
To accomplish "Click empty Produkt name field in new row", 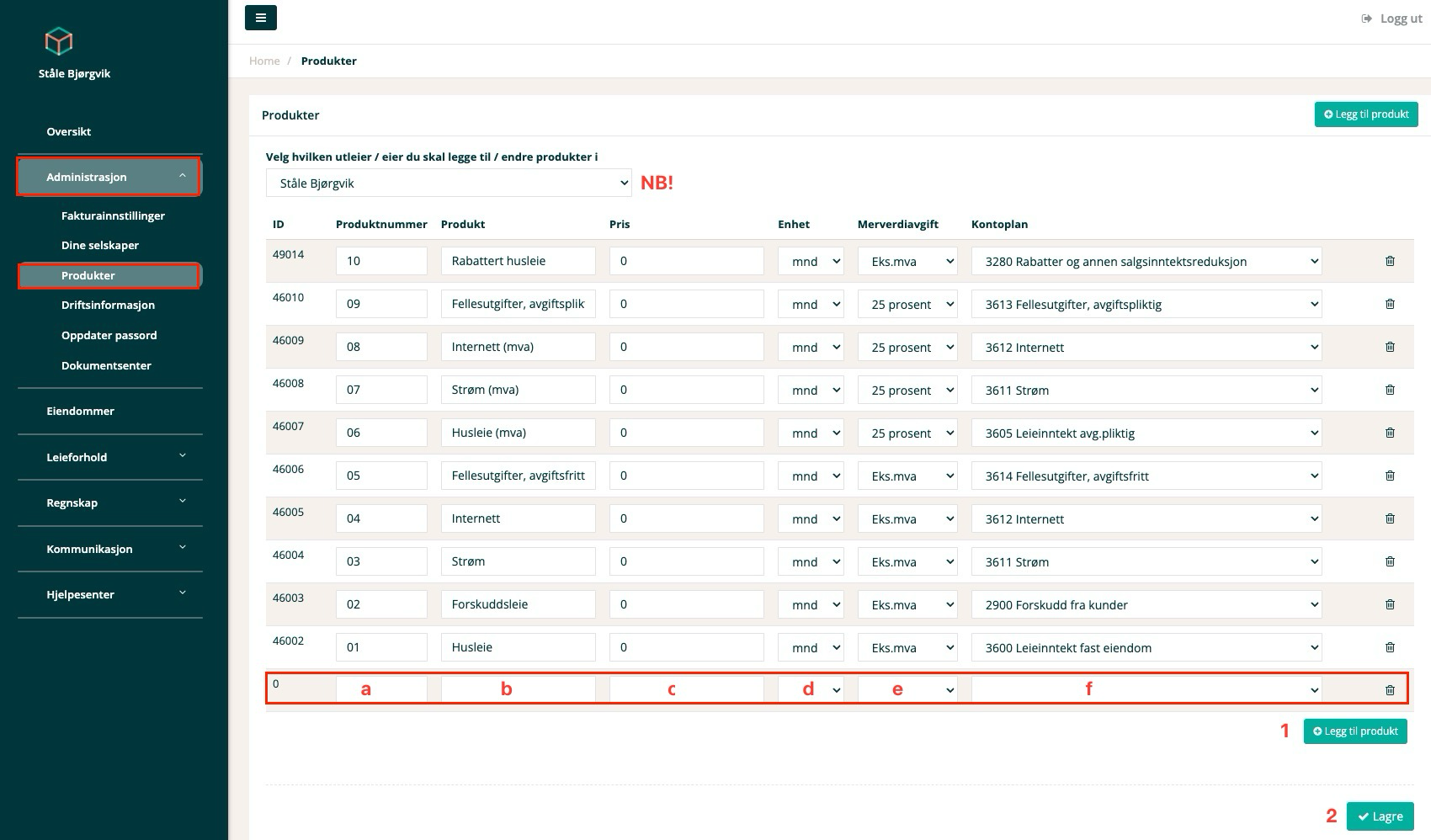I will pos(518,690).
